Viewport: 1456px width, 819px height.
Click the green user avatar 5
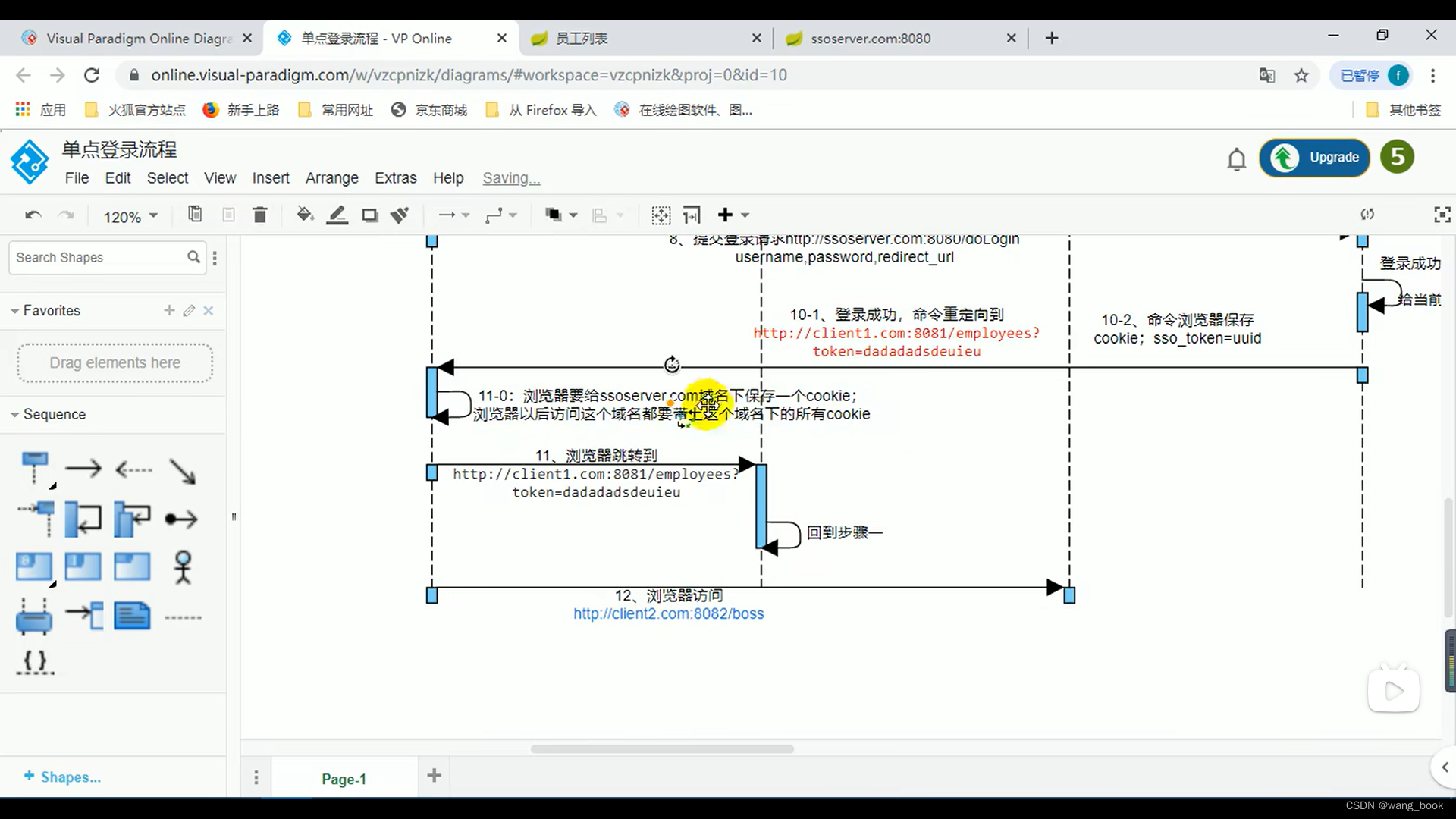[1398, 157]
